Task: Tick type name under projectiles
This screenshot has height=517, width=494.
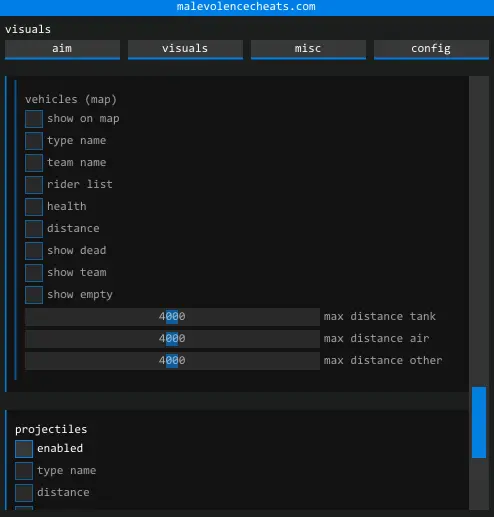Action: point(24,471)
